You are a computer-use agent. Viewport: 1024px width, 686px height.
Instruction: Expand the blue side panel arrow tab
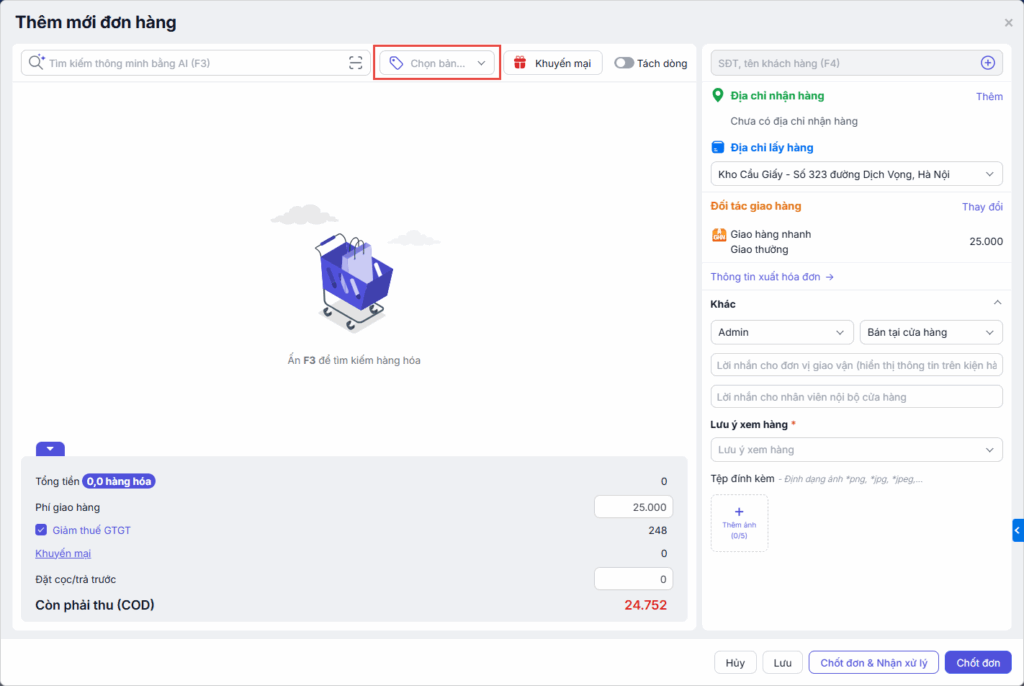[x=1017, y=530]
